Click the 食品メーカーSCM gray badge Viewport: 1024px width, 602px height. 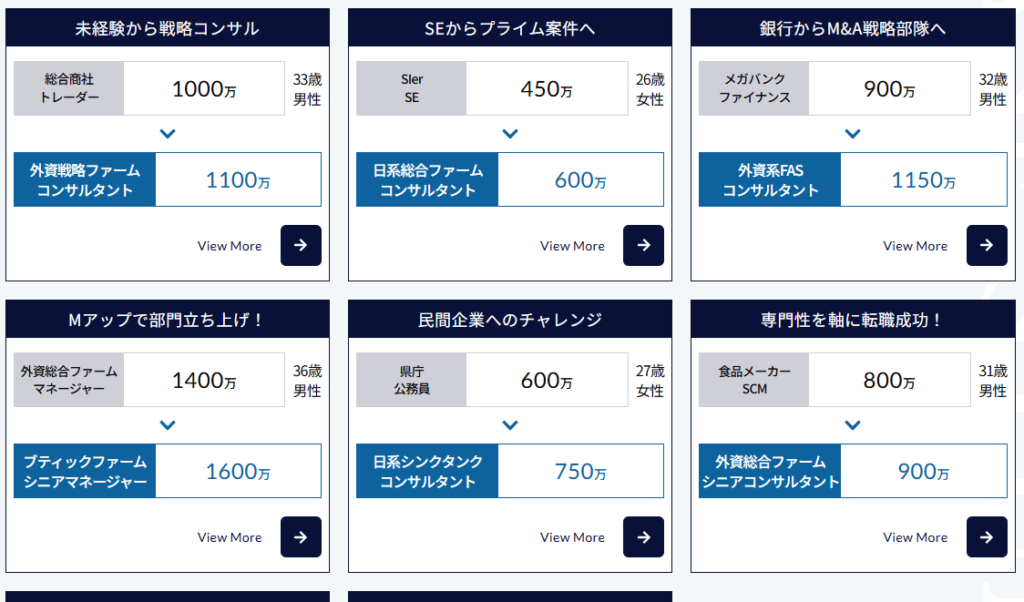click(x=754, y=380)
